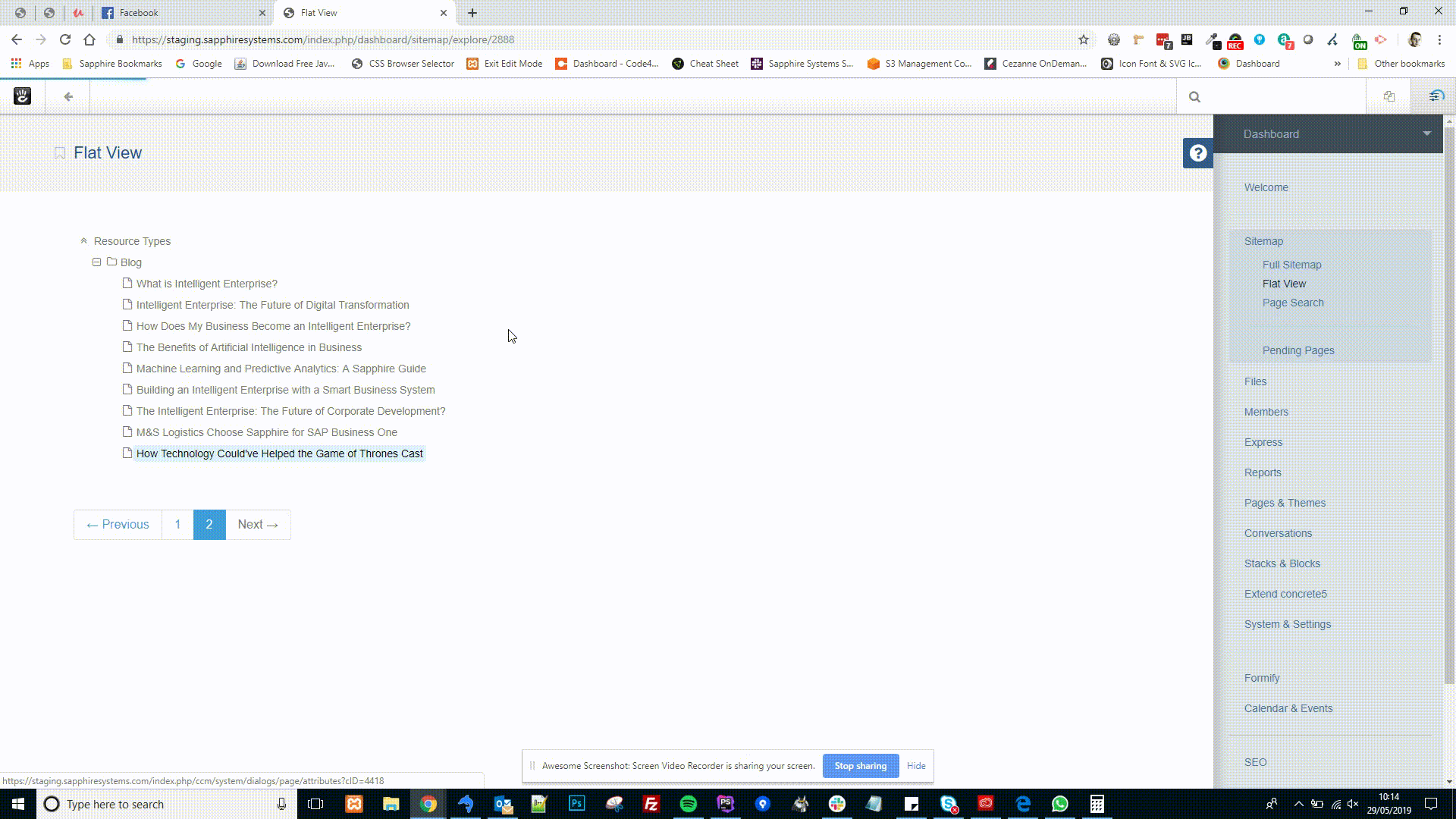Open Spotify from the taskbar

click(688, 804)
